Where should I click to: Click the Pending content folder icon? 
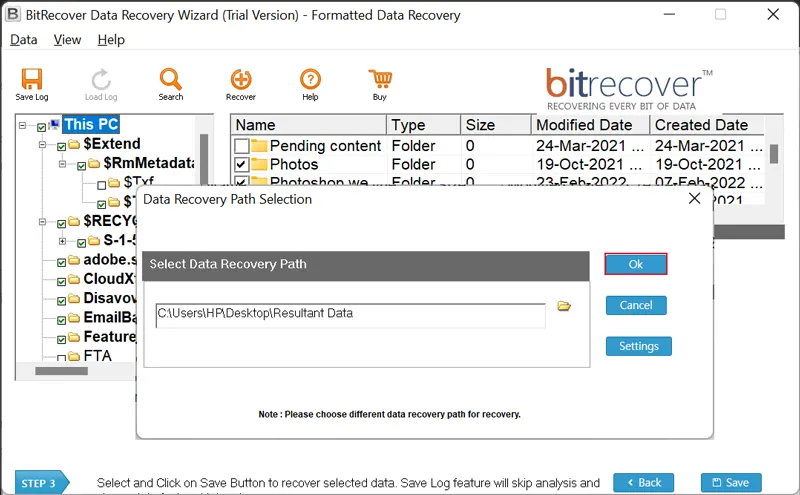(x=259, y=146)
